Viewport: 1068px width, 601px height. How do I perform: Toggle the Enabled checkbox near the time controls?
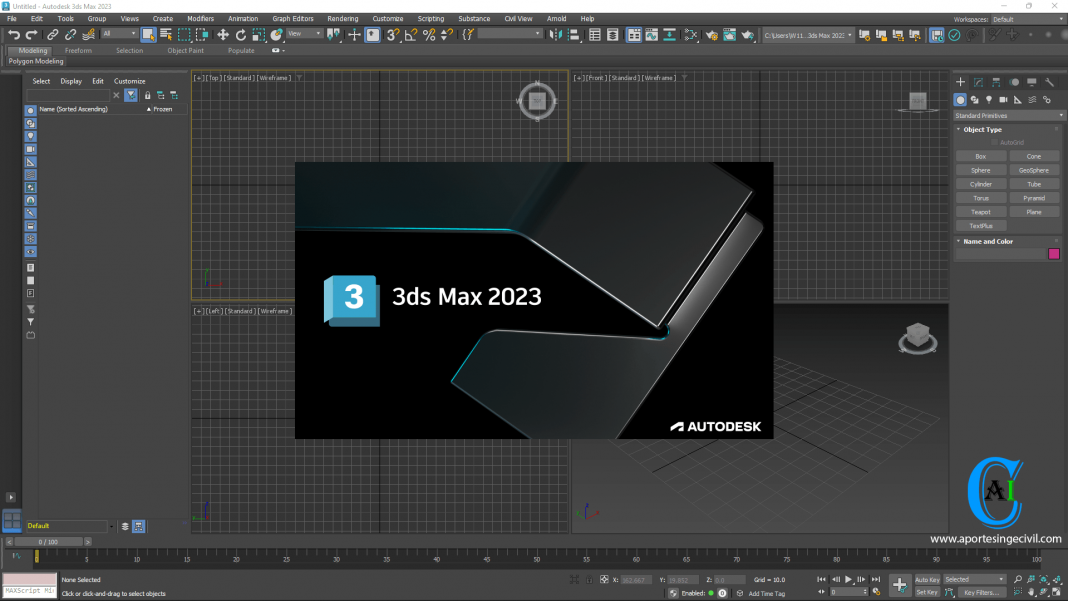(712, 592)
